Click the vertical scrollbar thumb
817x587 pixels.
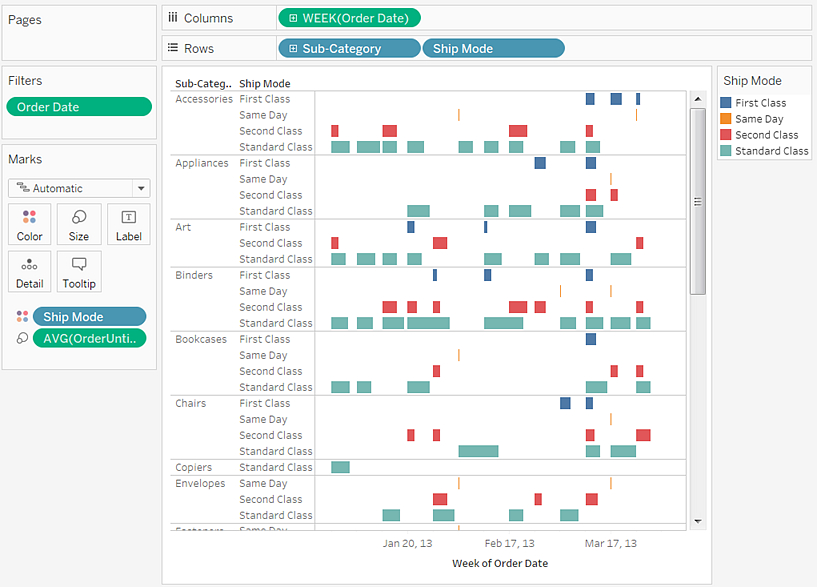(x=698, y=202)
